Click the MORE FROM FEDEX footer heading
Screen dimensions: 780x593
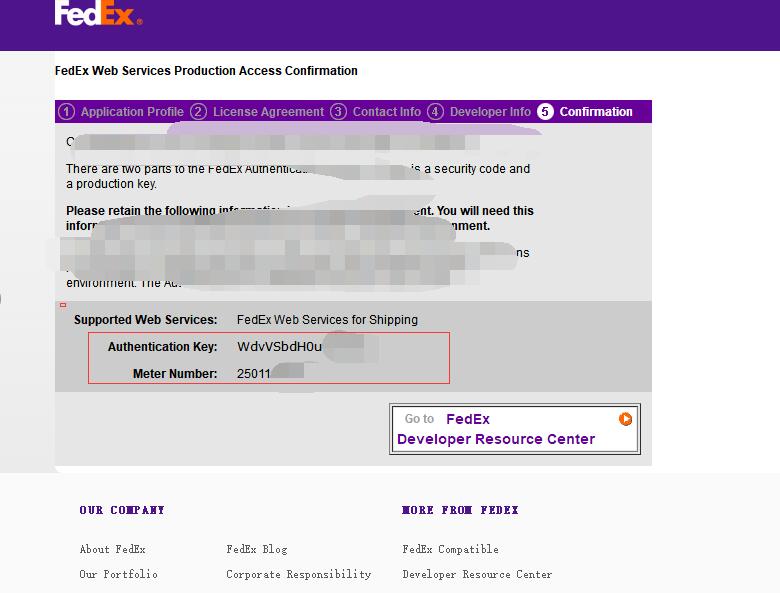(x=460, y=510)
